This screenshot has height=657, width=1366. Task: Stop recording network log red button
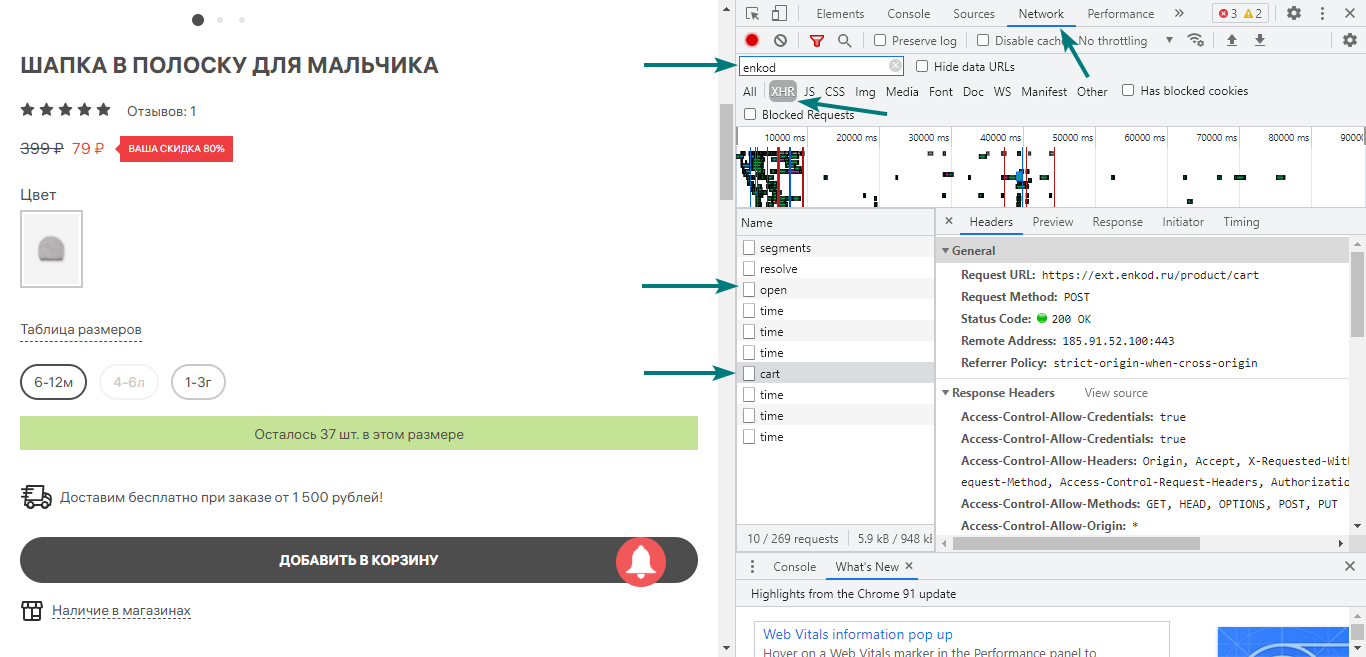(x=752, y=40)
